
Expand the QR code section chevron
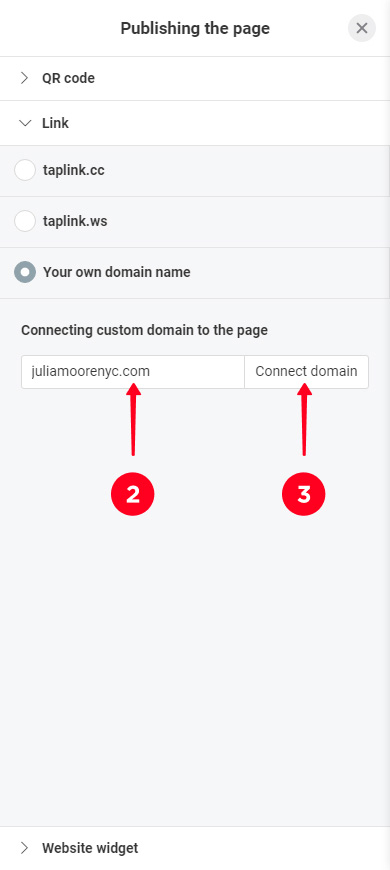(24, 78)
